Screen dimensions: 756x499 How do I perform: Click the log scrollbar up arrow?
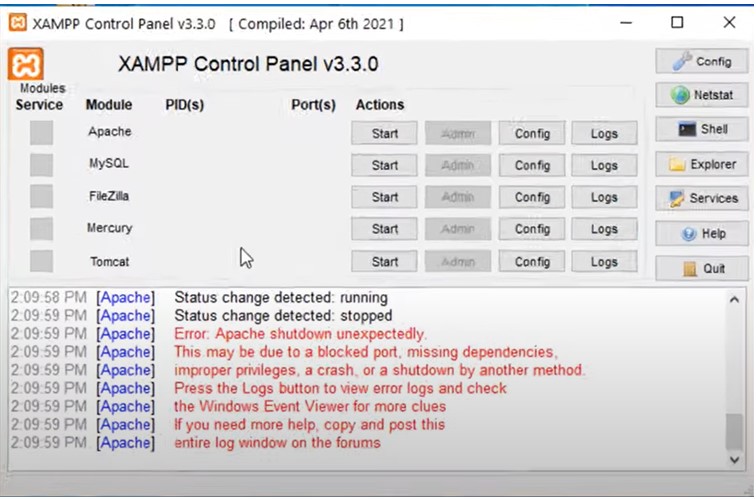pos(734,300)
